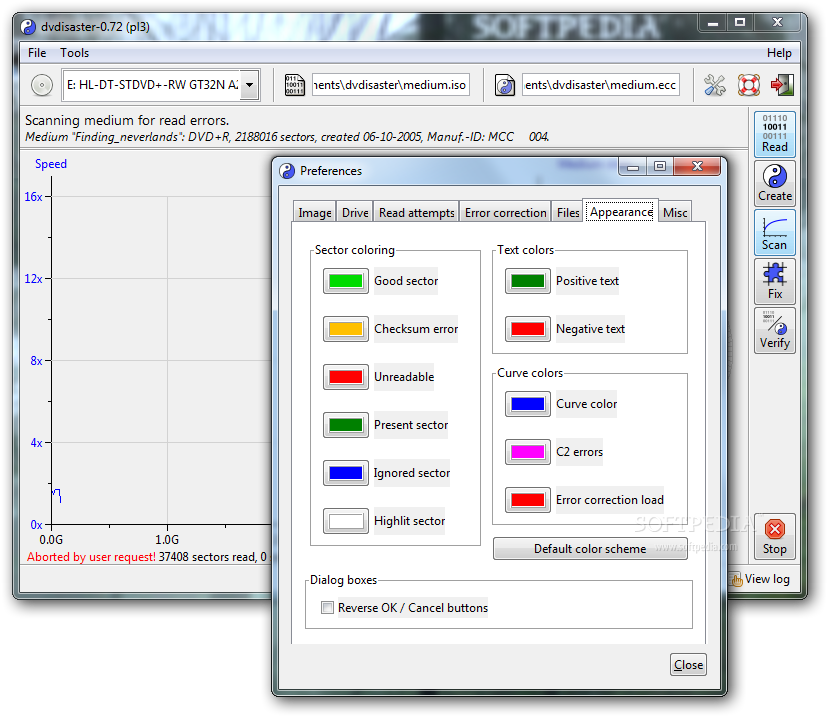Click the "Positive text" label
This screenshot has height=717, width=828.
click(587, 281)
